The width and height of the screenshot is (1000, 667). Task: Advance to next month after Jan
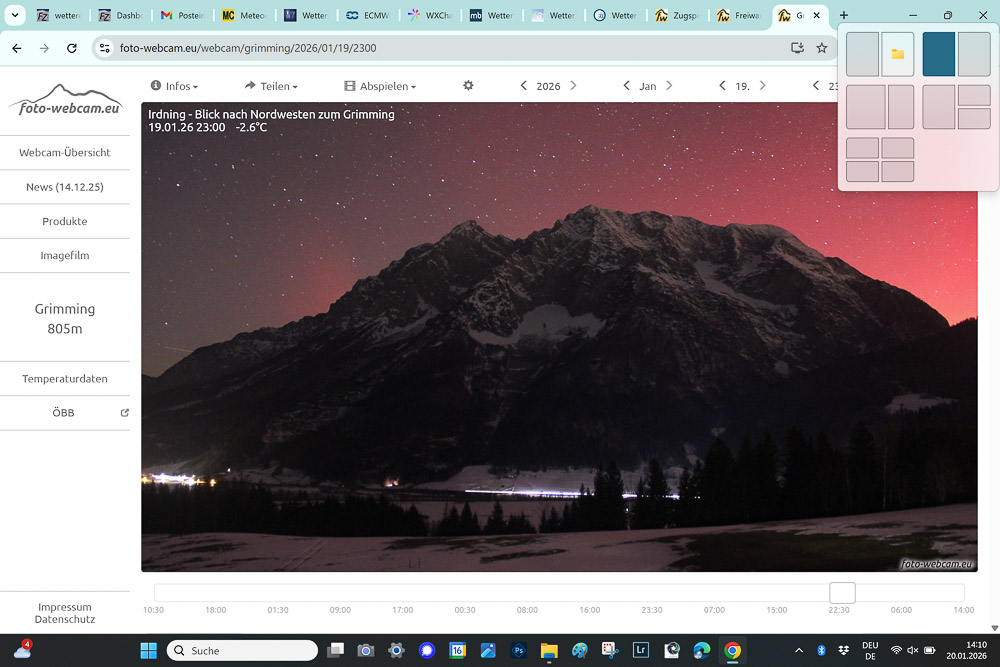[669, 86]
